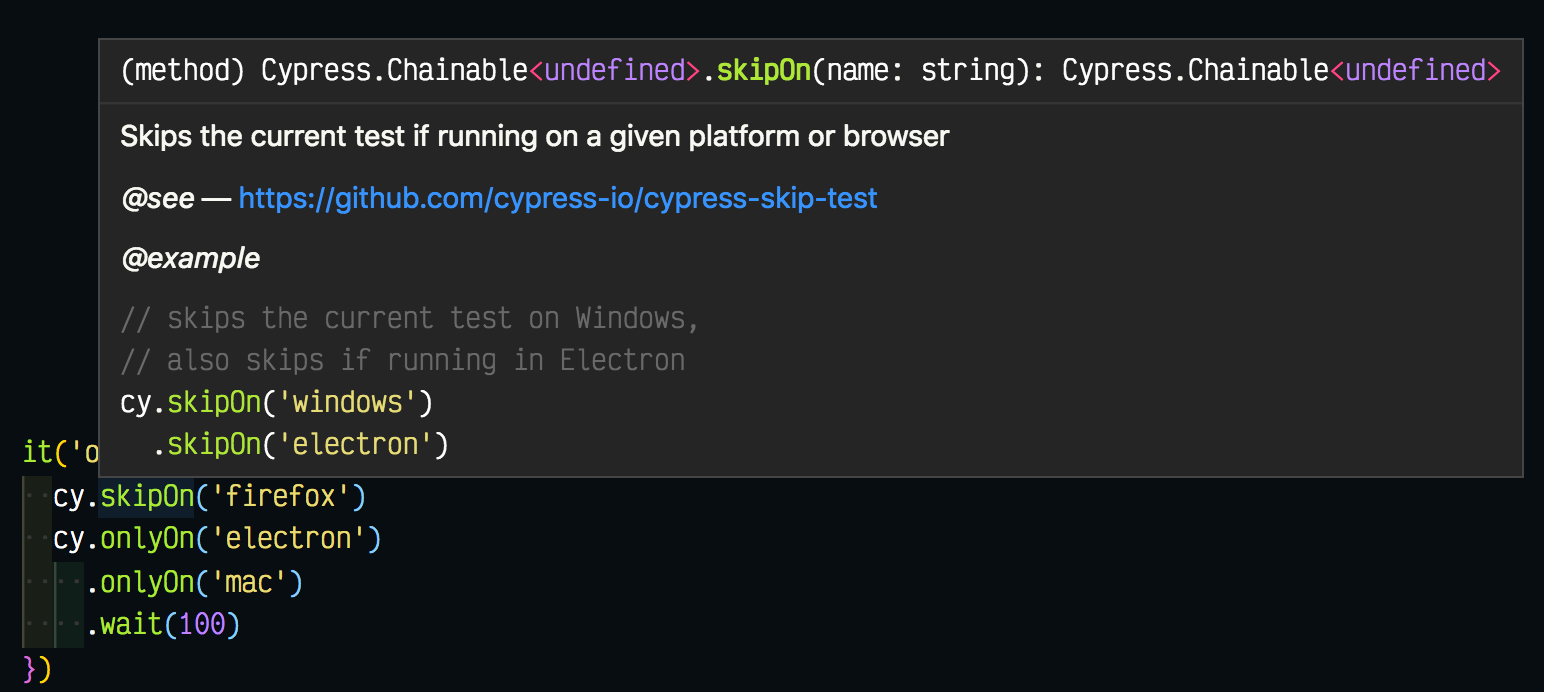Click the 'mac' string in .onlyOn
This screenshot has height=692, width=1544.
coord(249,582)
